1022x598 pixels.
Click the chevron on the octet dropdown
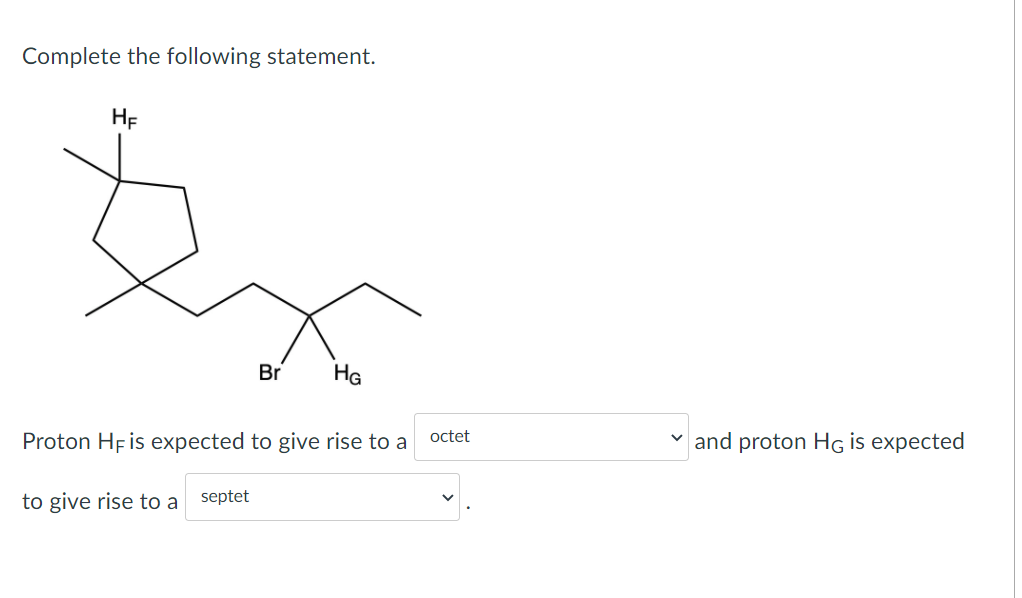coord(678,437)
